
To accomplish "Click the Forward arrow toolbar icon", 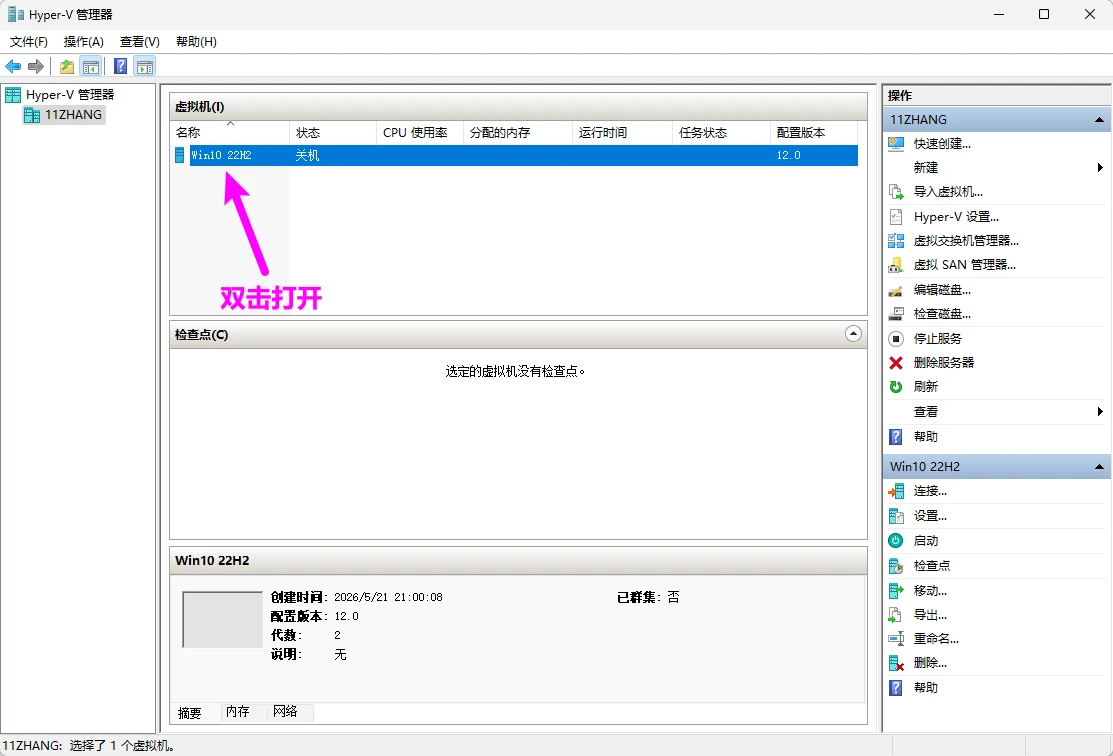I will tap(35, 67).
